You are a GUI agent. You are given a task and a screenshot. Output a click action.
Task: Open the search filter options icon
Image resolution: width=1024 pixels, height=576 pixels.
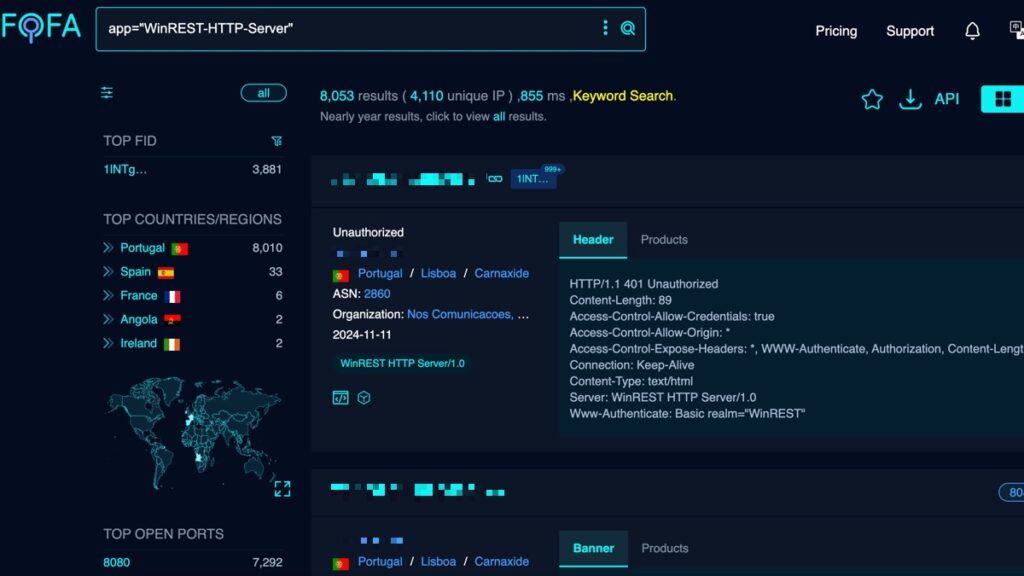107,92
